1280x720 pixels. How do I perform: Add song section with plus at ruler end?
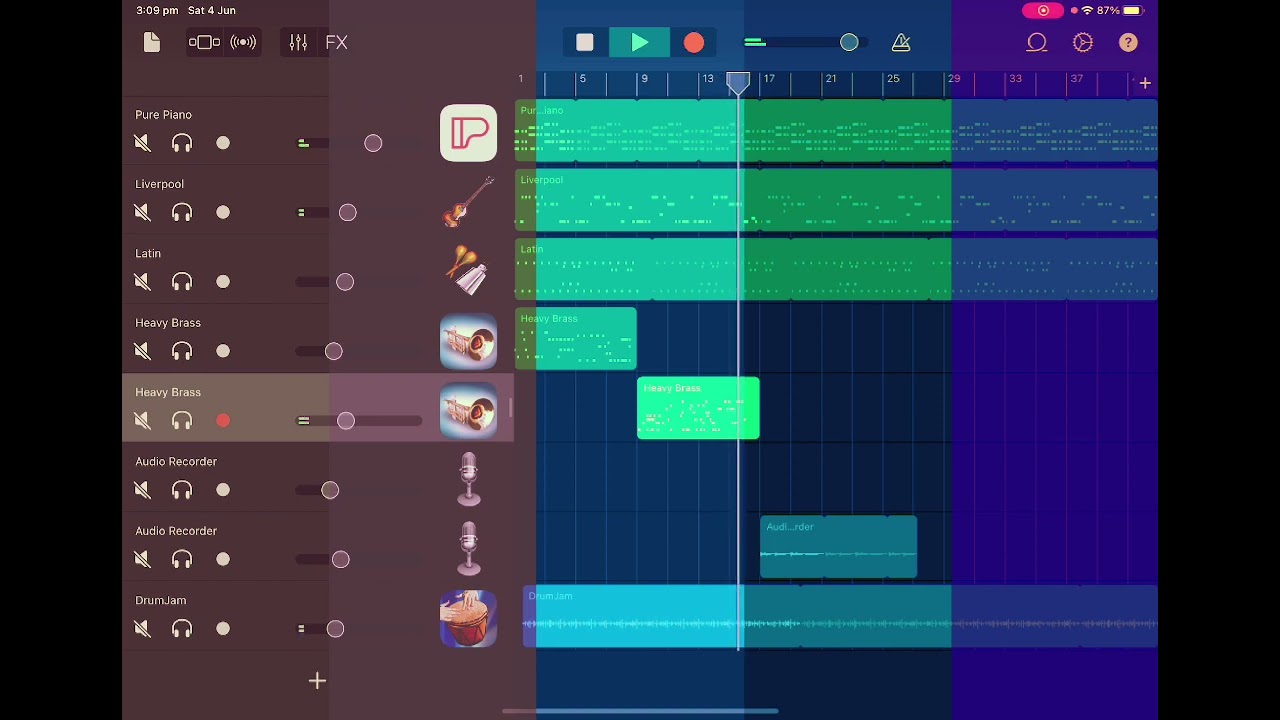1145,83
